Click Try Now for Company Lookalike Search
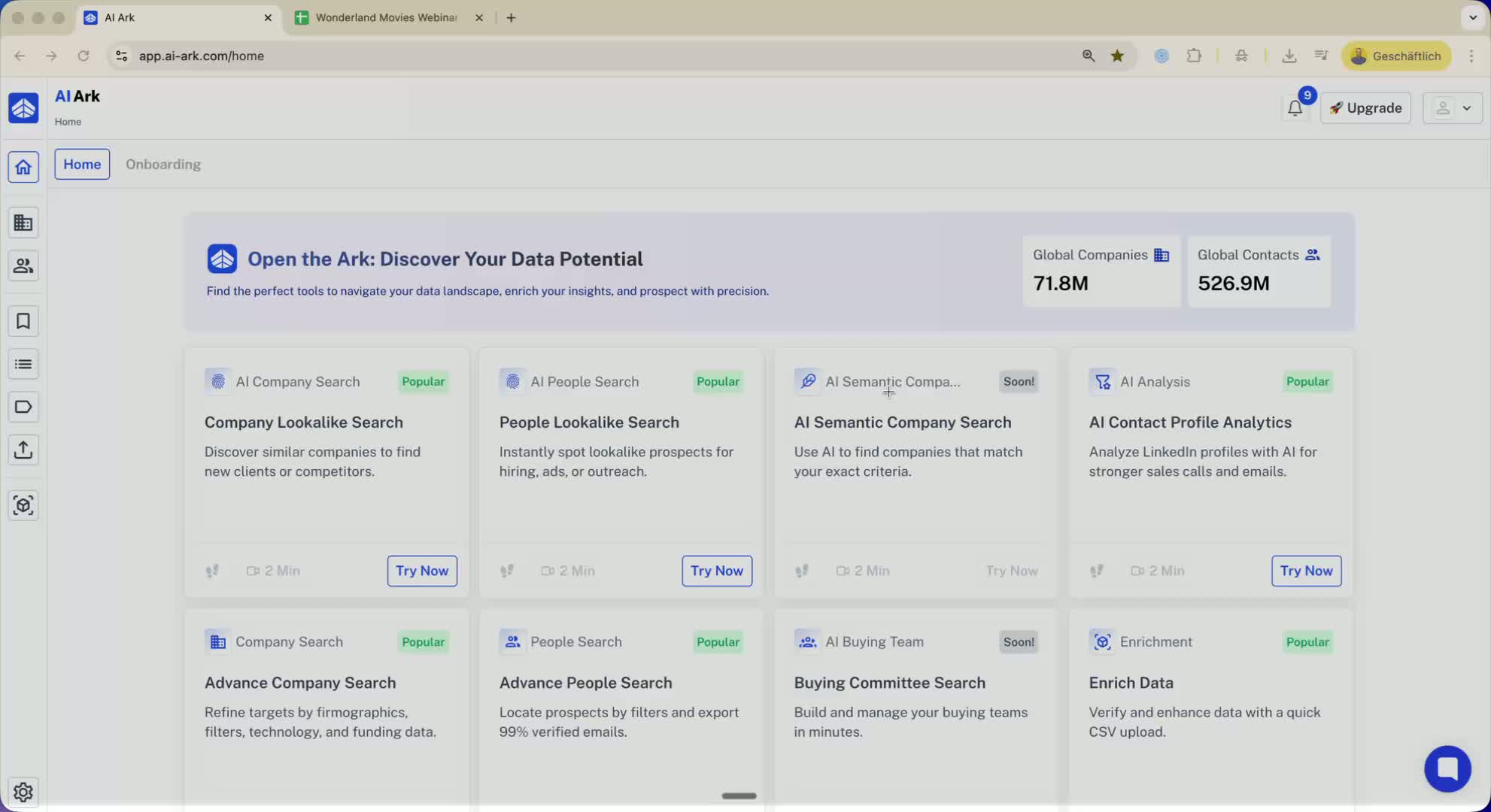Image resolution: width=1491 pixels, height=812 pixels. pos(421,571)
